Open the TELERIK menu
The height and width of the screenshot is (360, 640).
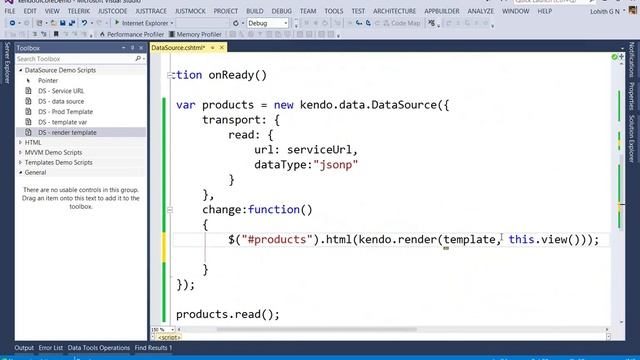click(x=79, y=11)
